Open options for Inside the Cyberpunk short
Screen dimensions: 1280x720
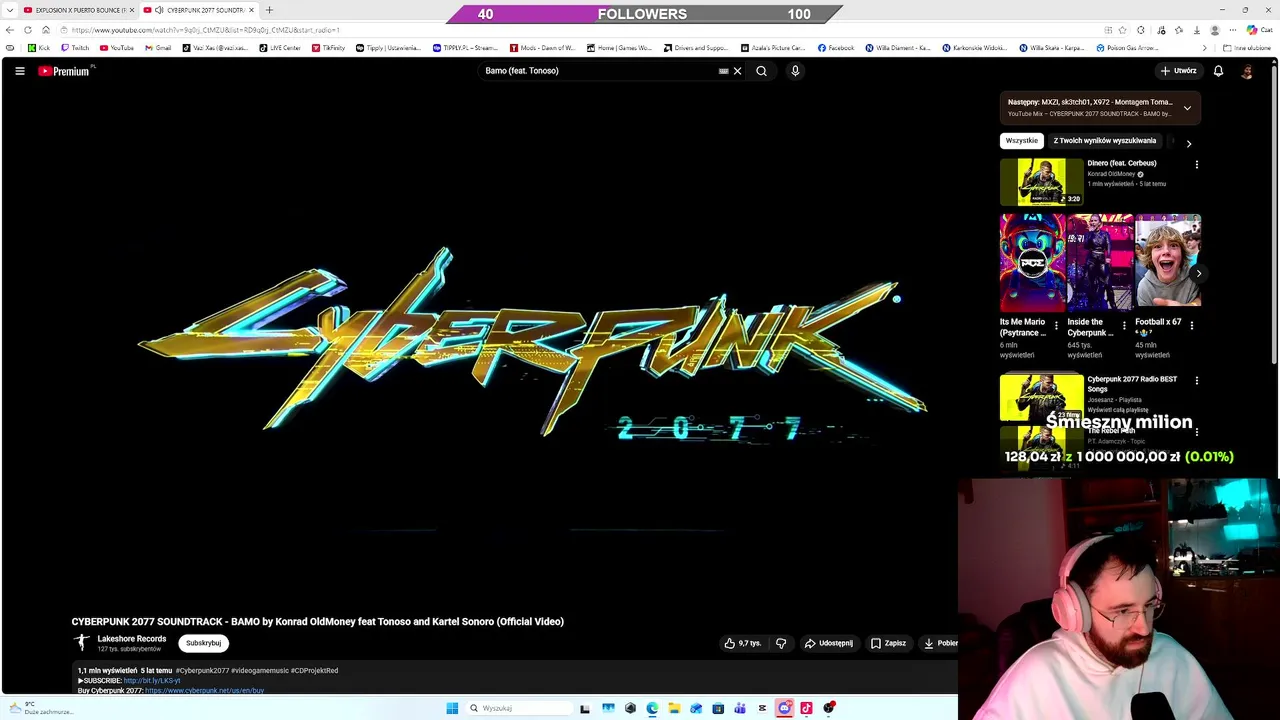click(1124, 325)
